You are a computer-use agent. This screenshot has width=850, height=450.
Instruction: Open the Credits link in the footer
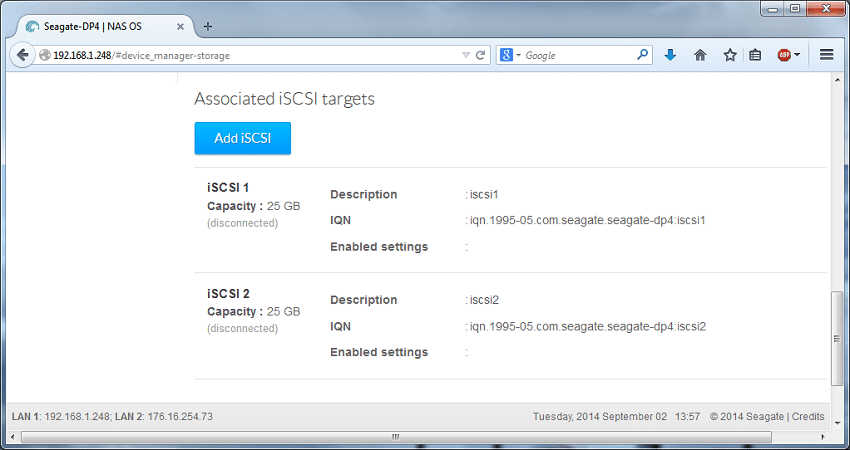point(808,416)
